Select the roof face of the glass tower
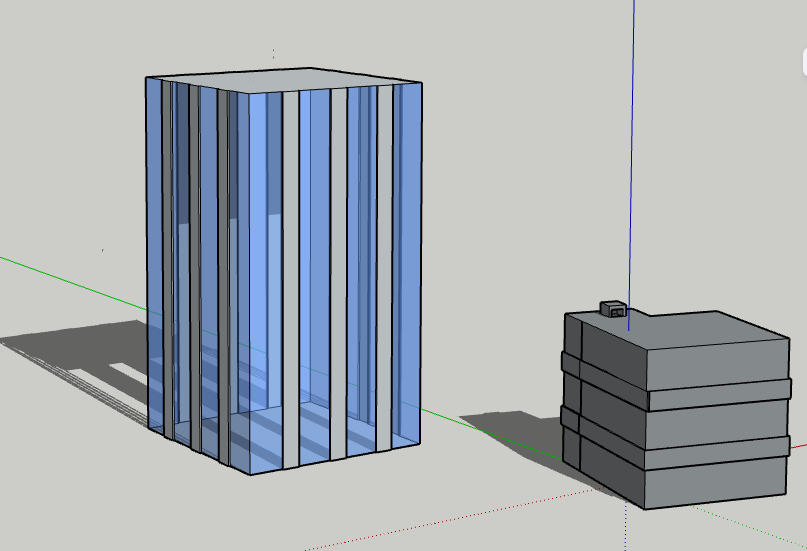The width and height of the screenshot is (807, 551). click(x=285, y=80)
